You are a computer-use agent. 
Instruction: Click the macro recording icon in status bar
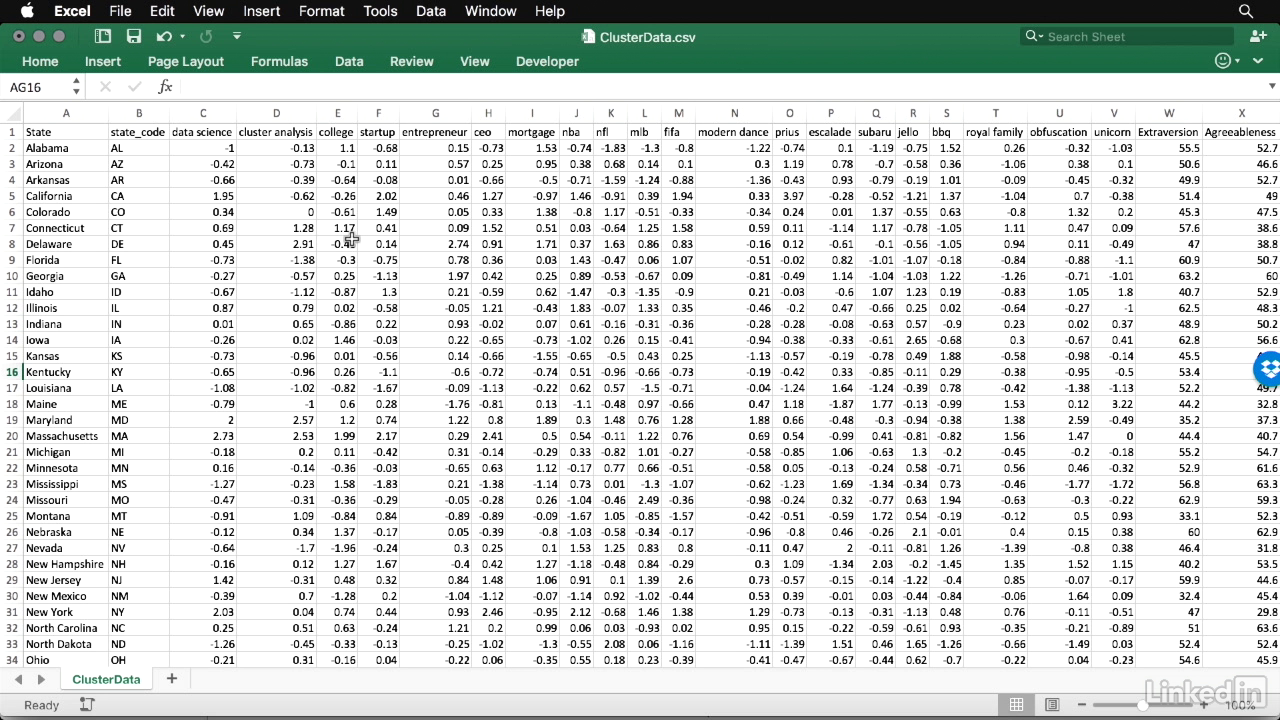click(87, 705)
